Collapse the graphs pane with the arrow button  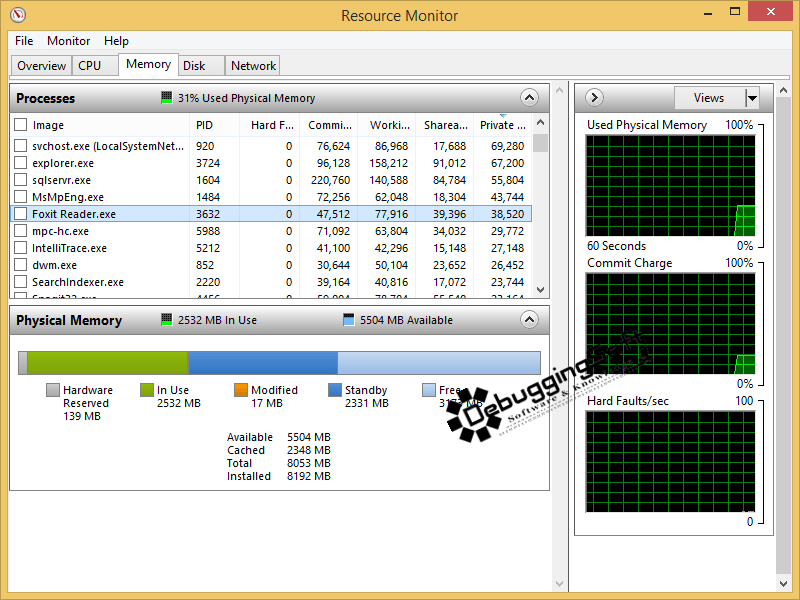(594, 97)
